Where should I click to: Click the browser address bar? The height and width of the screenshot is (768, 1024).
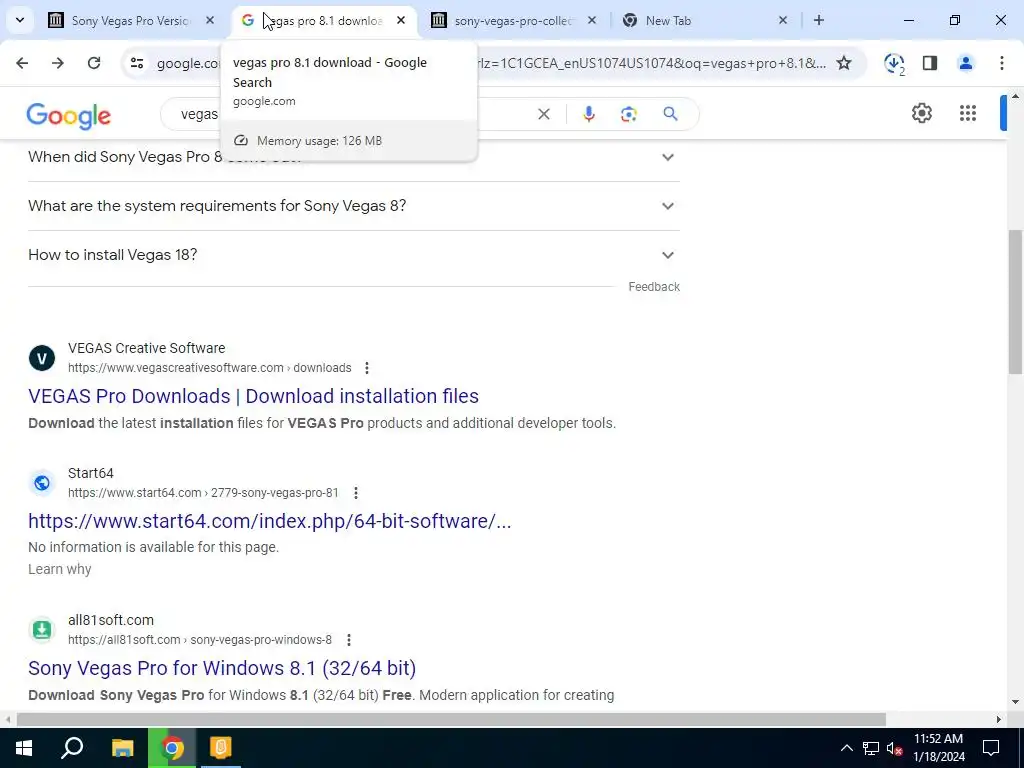[496, 63]
